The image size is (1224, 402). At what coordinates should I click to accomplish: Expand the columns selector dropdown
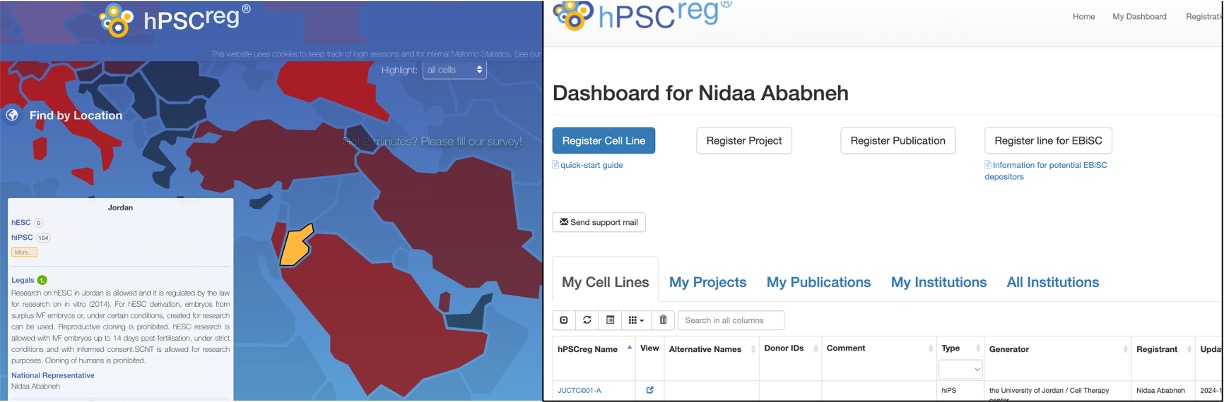tap(635, 320)
